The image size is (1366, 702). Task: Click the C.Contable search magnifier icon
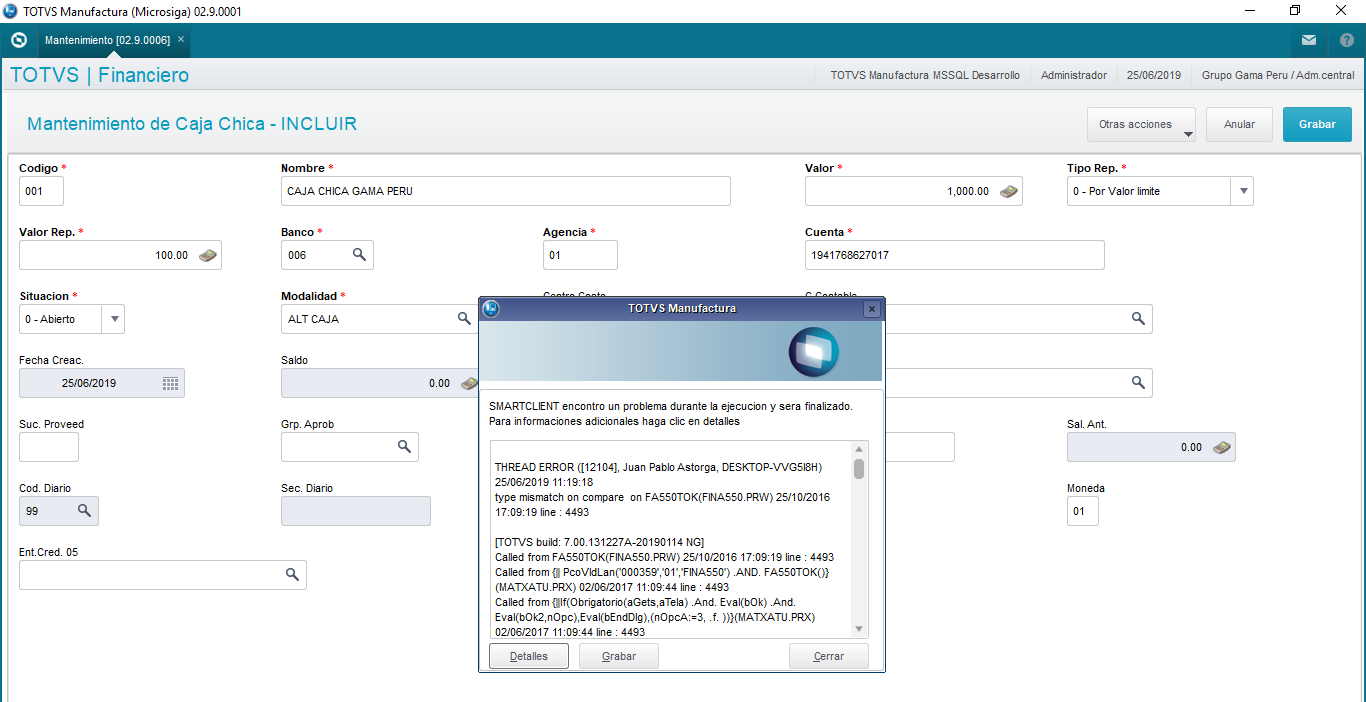coord(1138,319)
